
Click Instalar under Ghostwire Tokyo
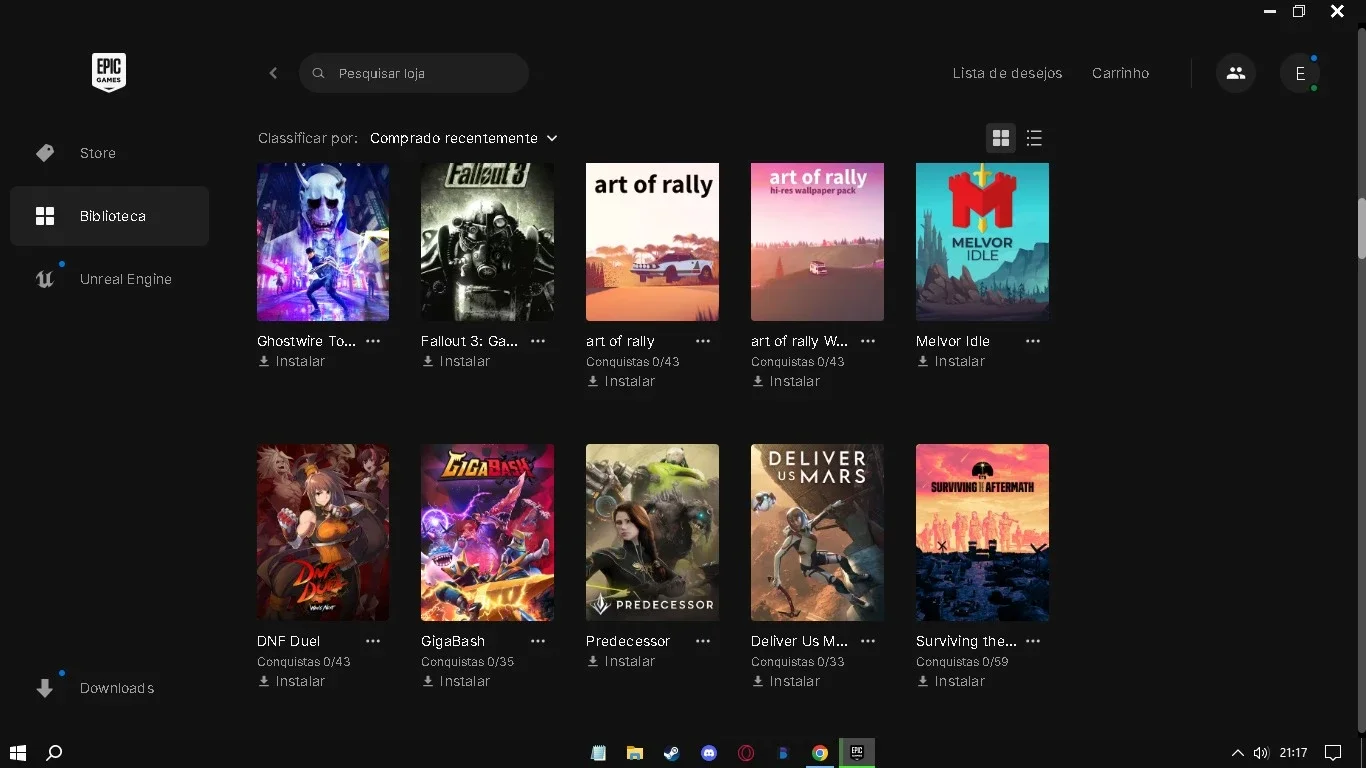click(x=291, y=361)
